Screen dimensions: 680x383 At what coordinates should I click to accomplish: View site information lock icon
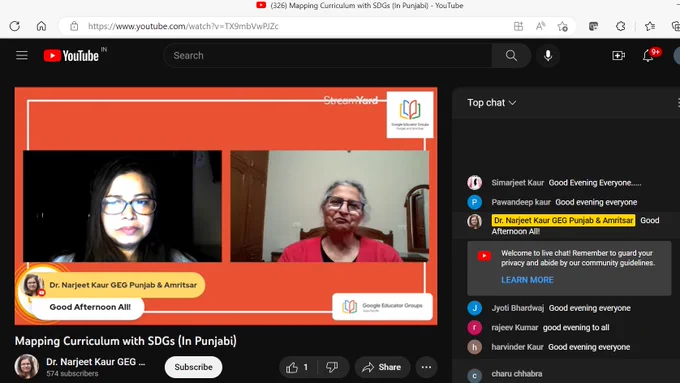tap(74, 26)
